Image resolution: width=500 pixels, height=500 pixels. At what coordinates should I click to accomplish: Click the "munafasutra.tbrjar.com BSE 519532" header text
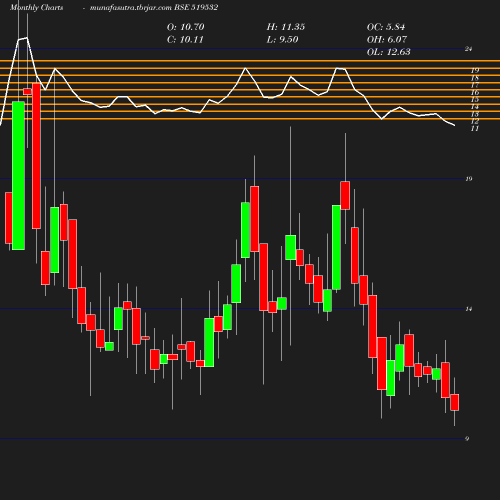[x=154, y=7]
